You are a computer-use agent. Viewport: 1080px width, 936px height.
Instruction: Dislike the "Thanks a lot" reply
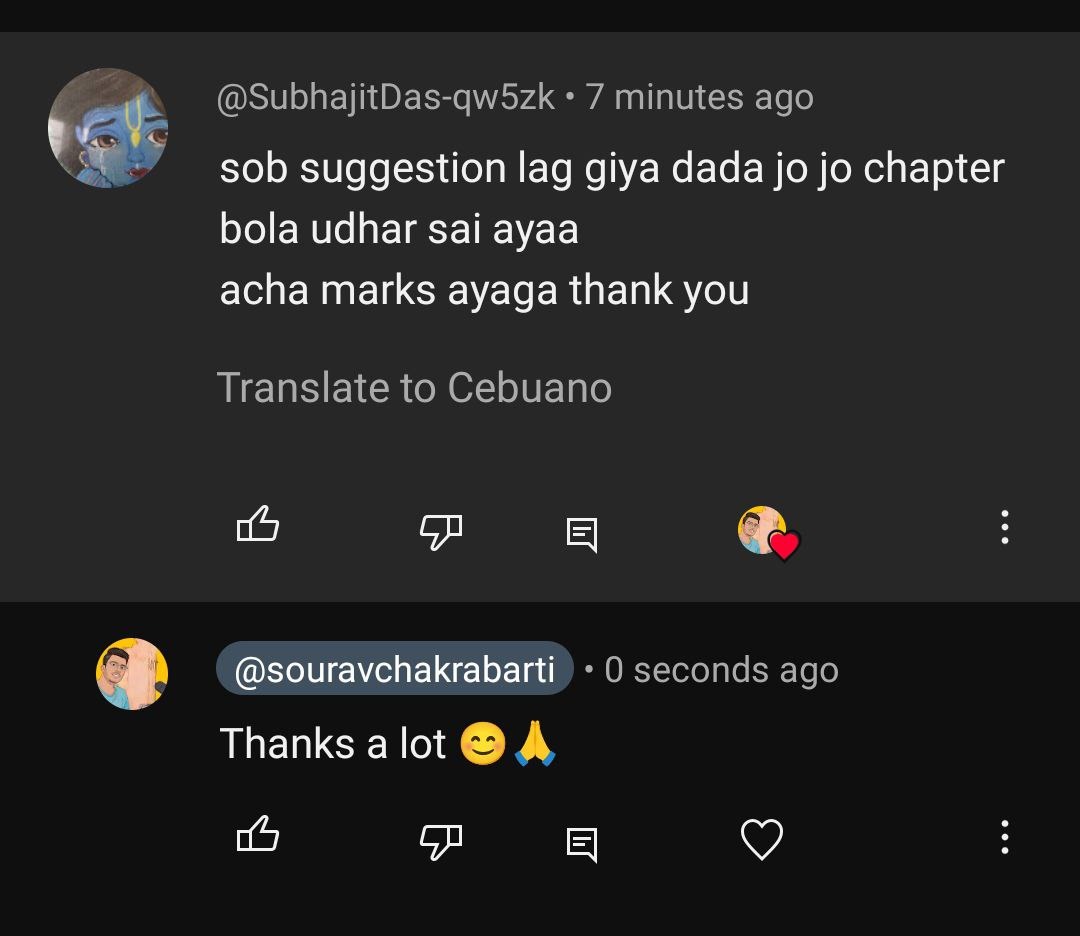[x=440, y=841]
